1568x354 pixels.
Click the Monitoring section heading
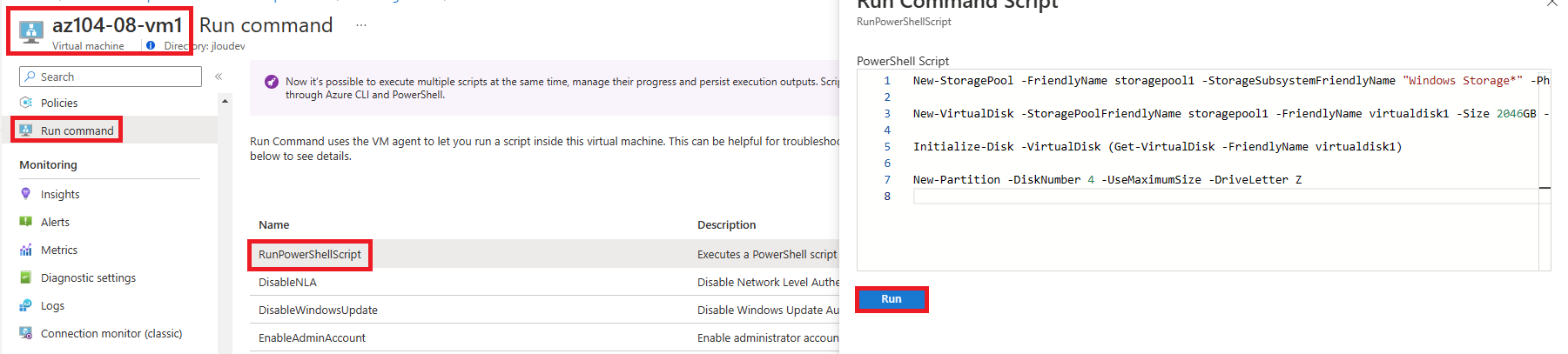point(48,164)
